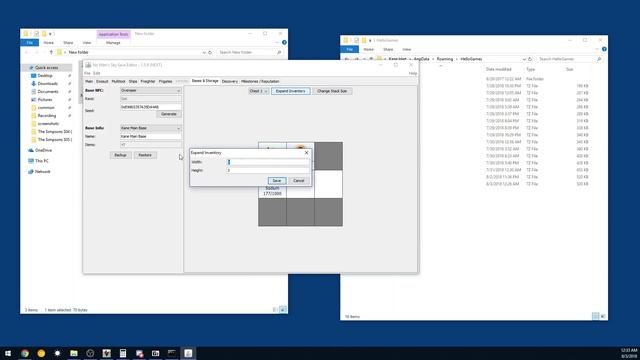Close the Expand Inventory dialog
This screenshot has height=360, width=640.
point(307,153)
